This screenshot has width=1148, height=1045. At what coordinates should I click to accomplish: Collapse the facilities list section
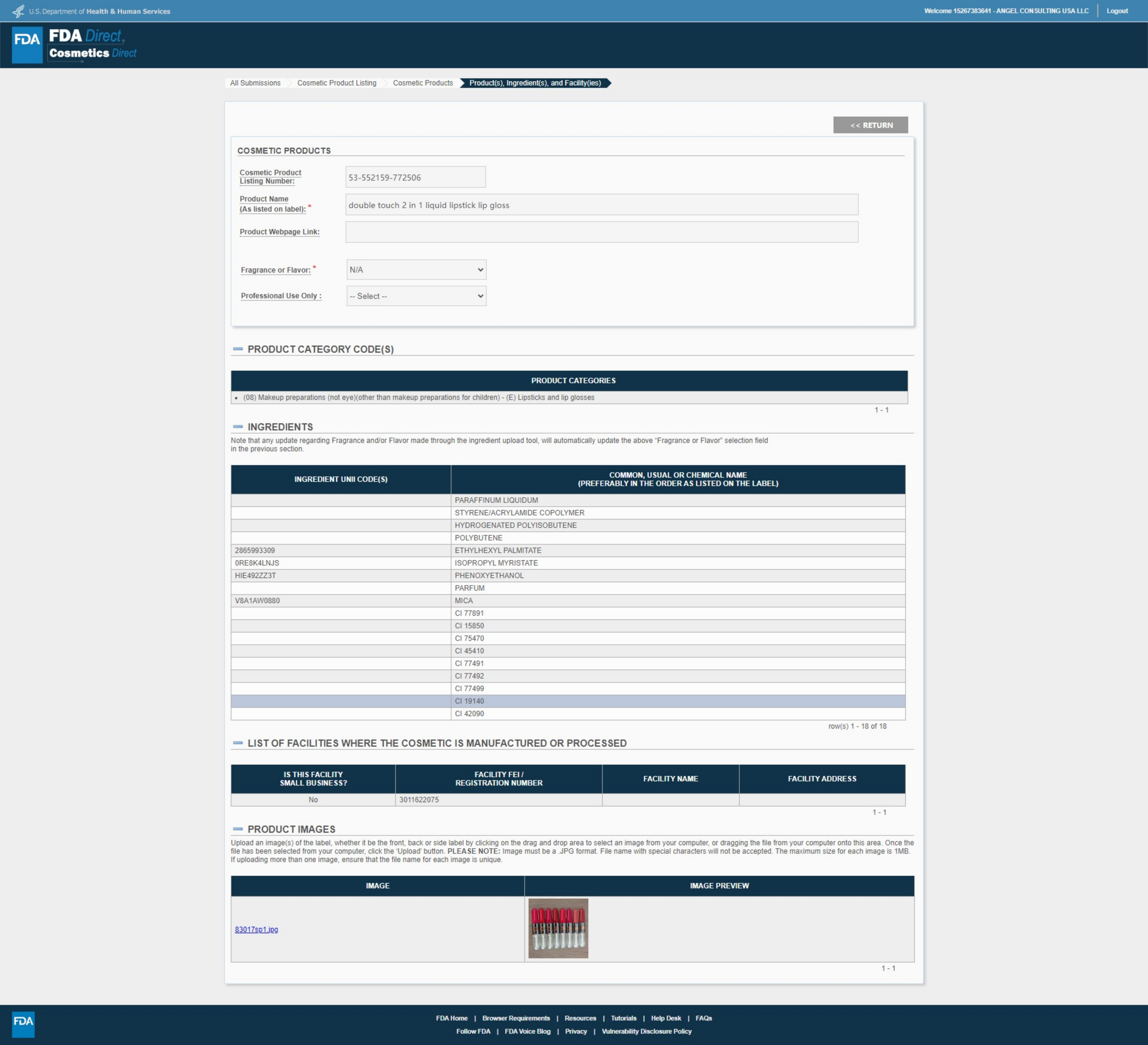point(238,743)
